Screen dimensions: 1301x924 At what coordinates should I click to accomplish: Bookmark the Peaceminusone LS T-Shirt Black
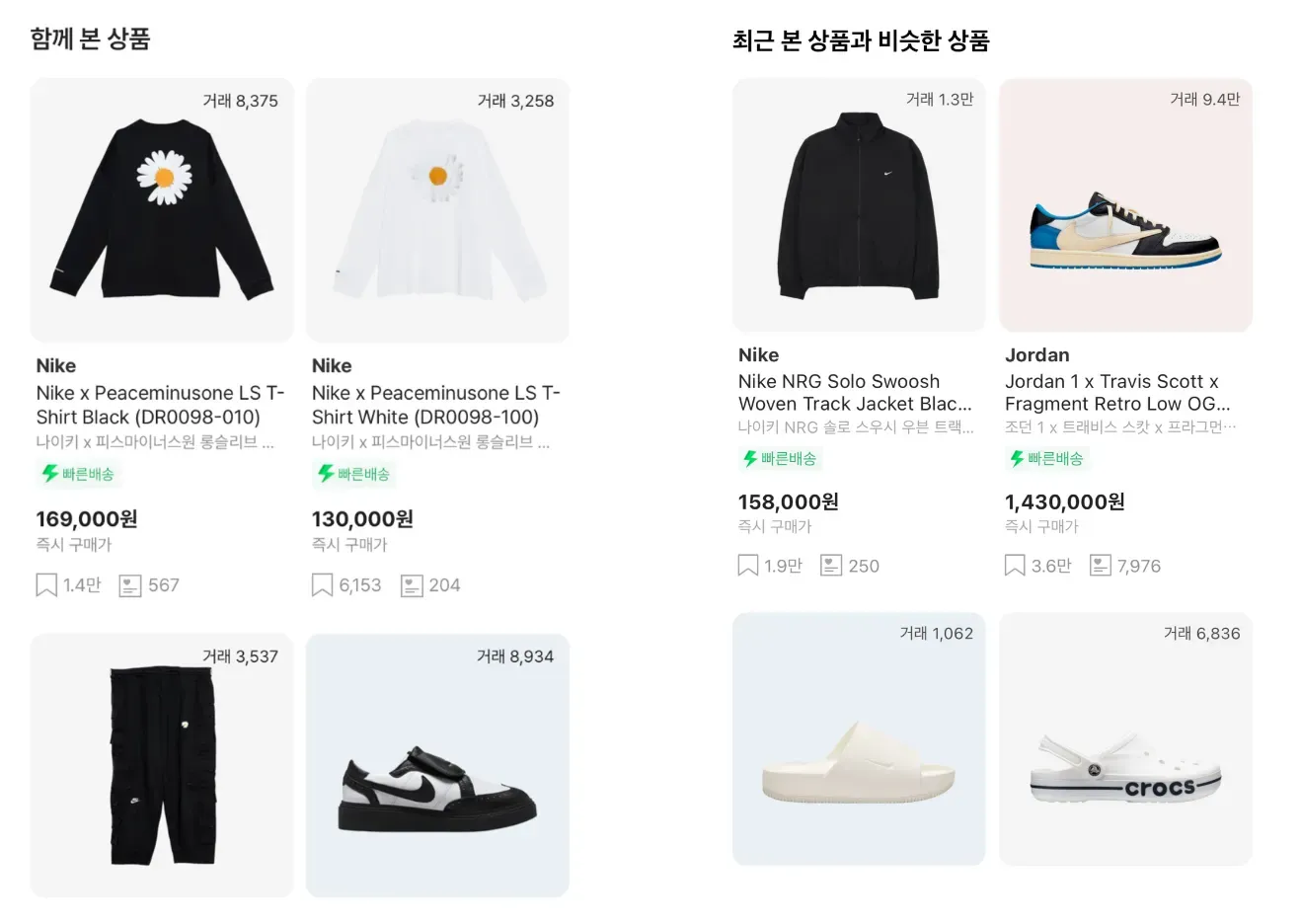click(x=46, y=585)
